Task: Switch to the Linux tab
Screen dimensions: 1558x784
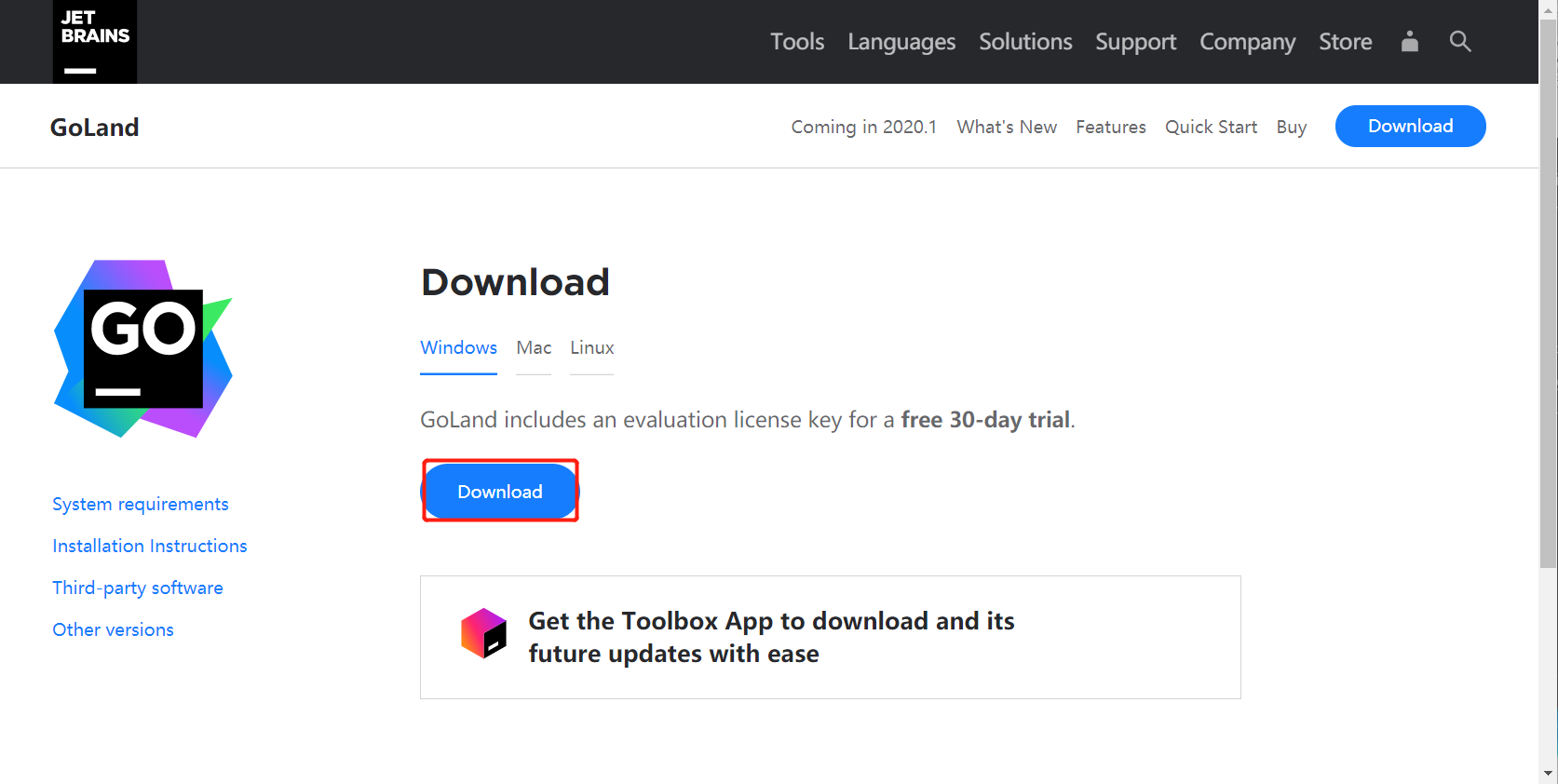Action: (x=592, y=347)
